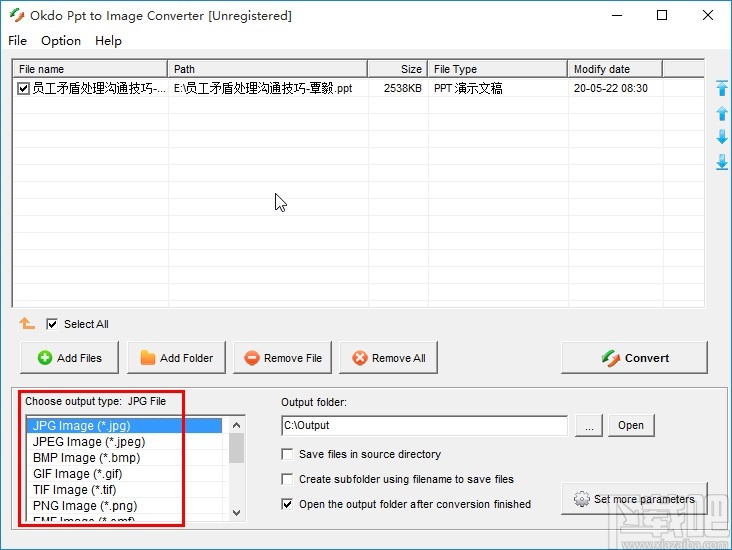The height and width of the screenshot is (550, 732).
Task: Uncheck the listed ppt file checkbox
Action: [23, 88]
